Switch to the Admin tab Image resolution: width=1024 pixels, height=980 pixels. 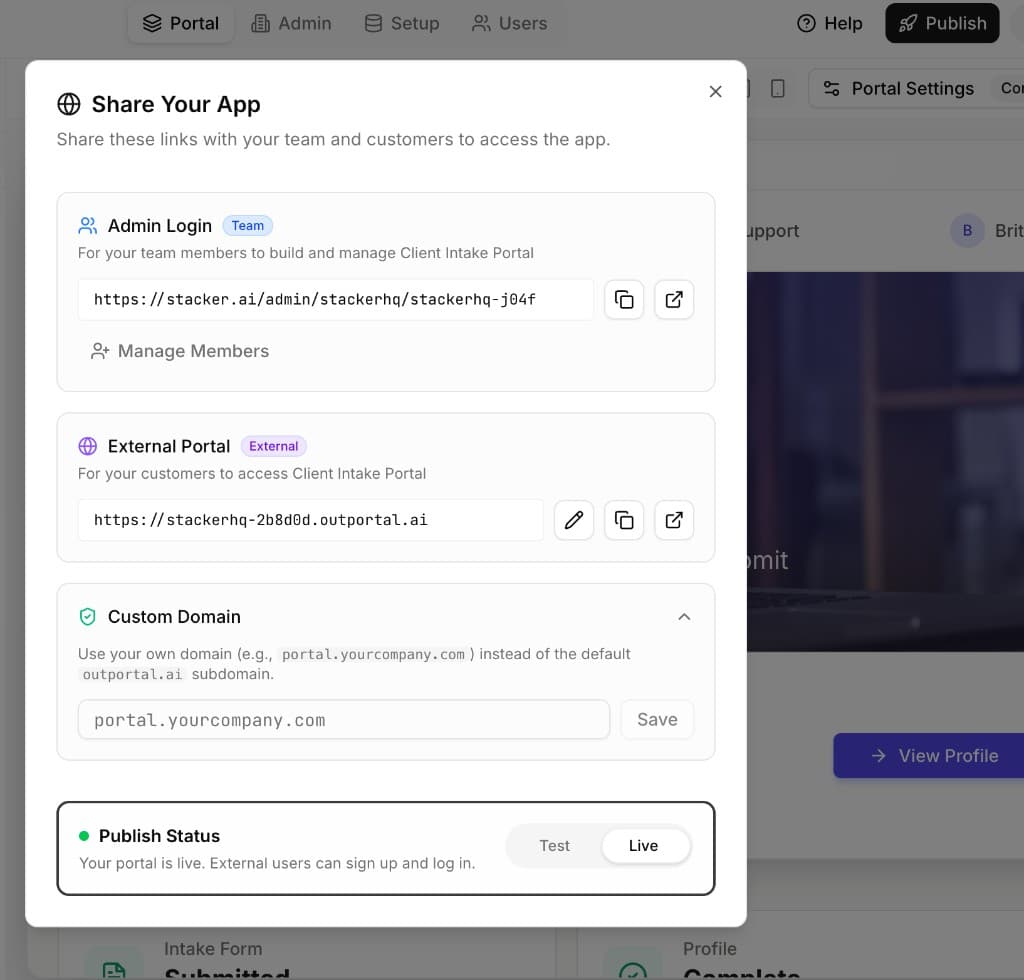tap(291, 23)
